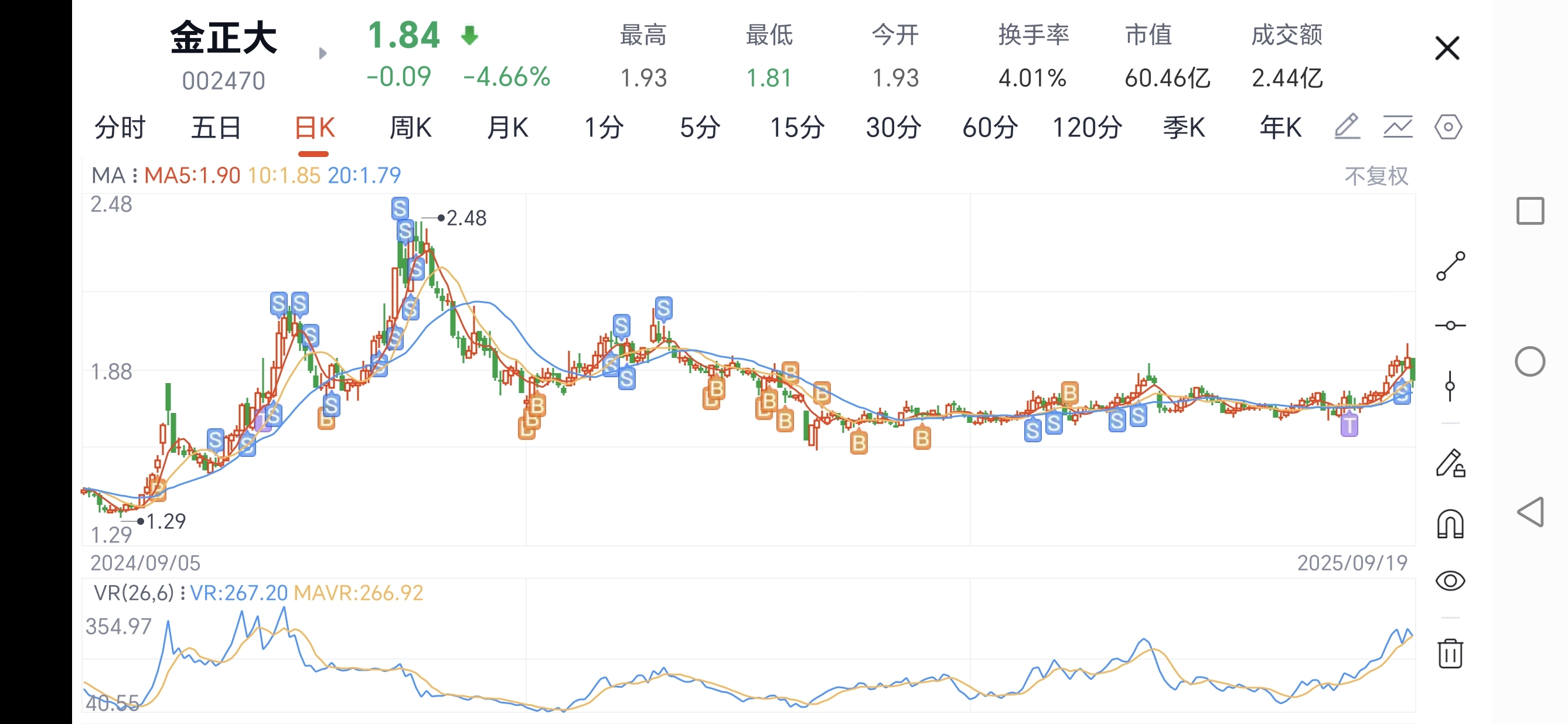Switch to 60分 chart tab
Image resolution: width=1568 pixels, height=724 pixels.
tap(990, 128)
